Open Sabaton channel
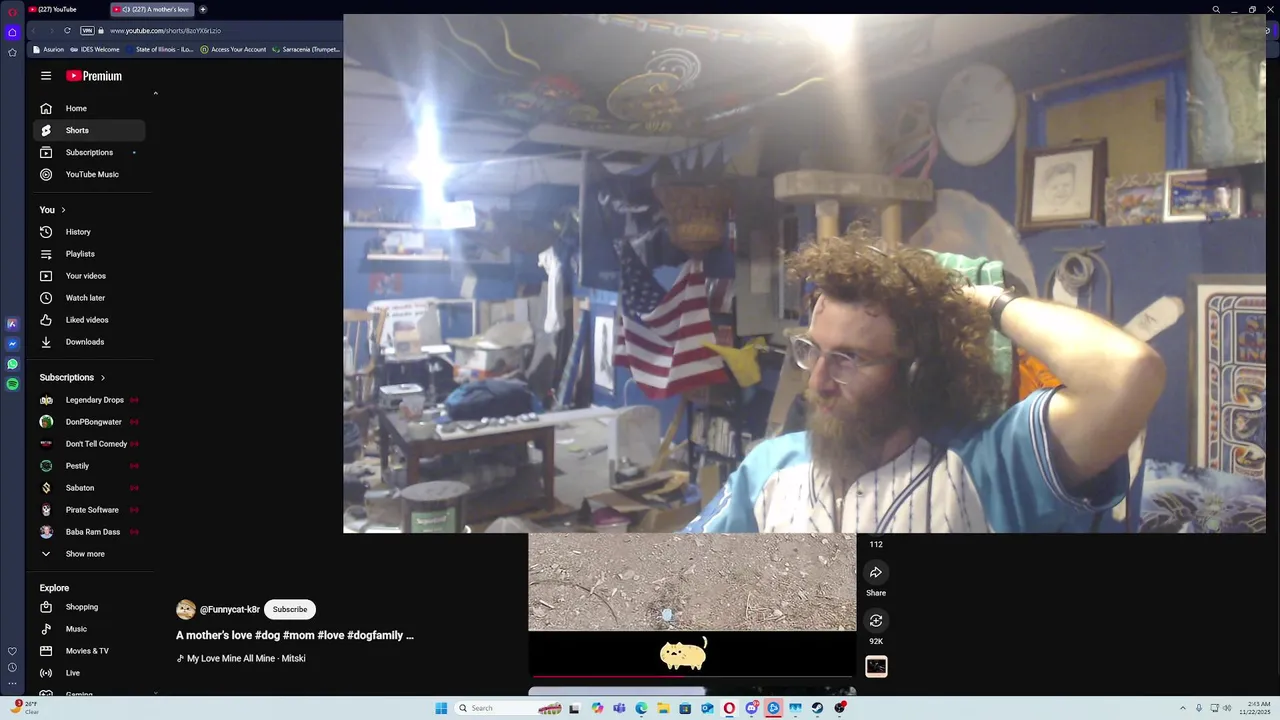1280x720 pixels. click(89, 488)
